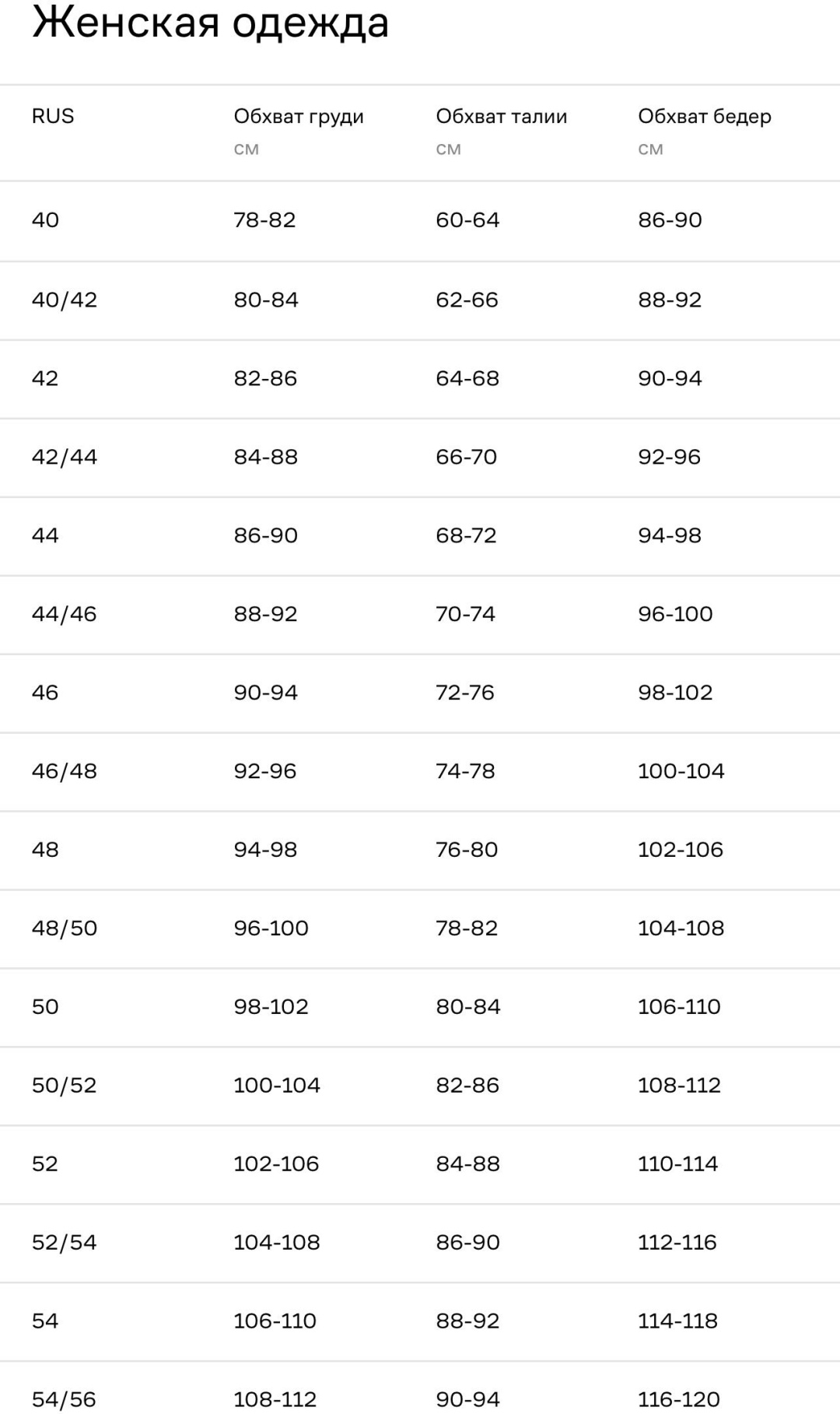Select size 48/50 row label

(65, 928)
